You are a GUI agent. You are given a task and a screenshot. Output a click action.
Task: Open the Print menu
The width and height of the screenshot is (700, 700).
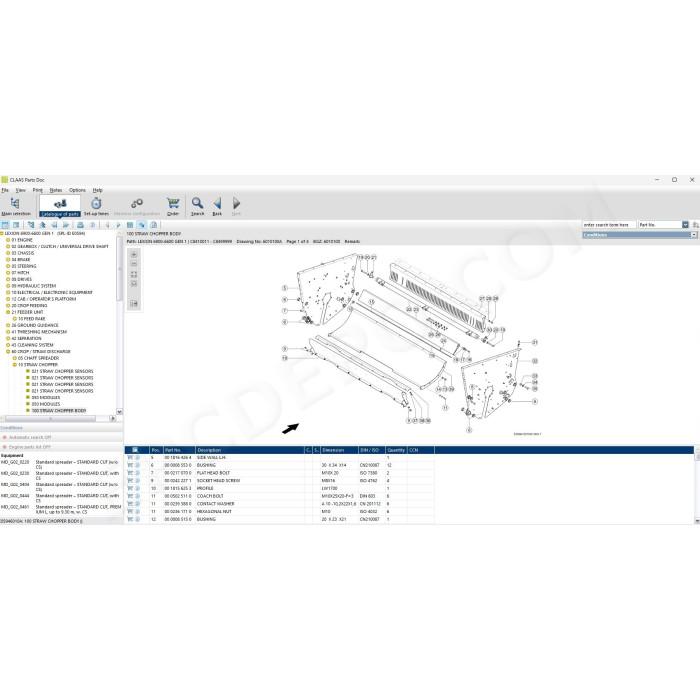coord(38,190)
